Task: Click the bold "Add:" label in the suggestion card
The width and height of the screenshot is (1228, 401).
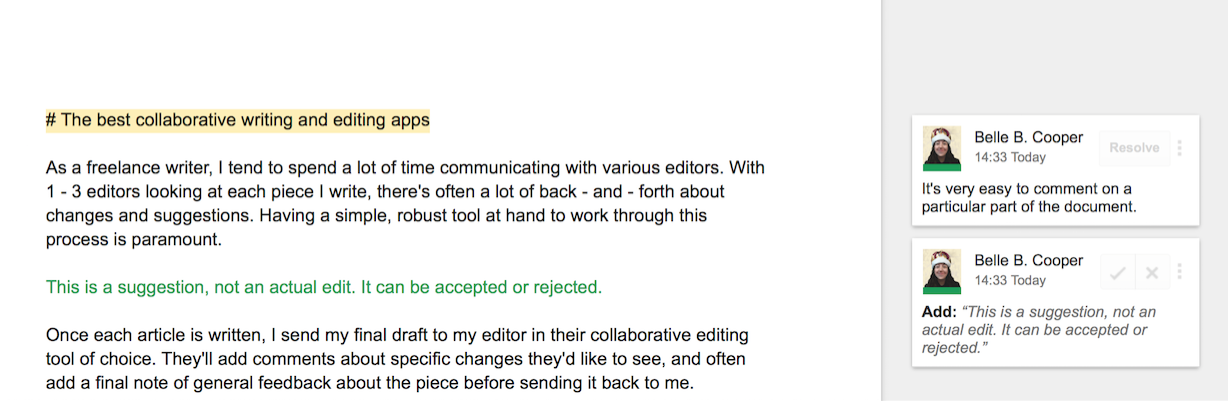Action: (937, 312)
